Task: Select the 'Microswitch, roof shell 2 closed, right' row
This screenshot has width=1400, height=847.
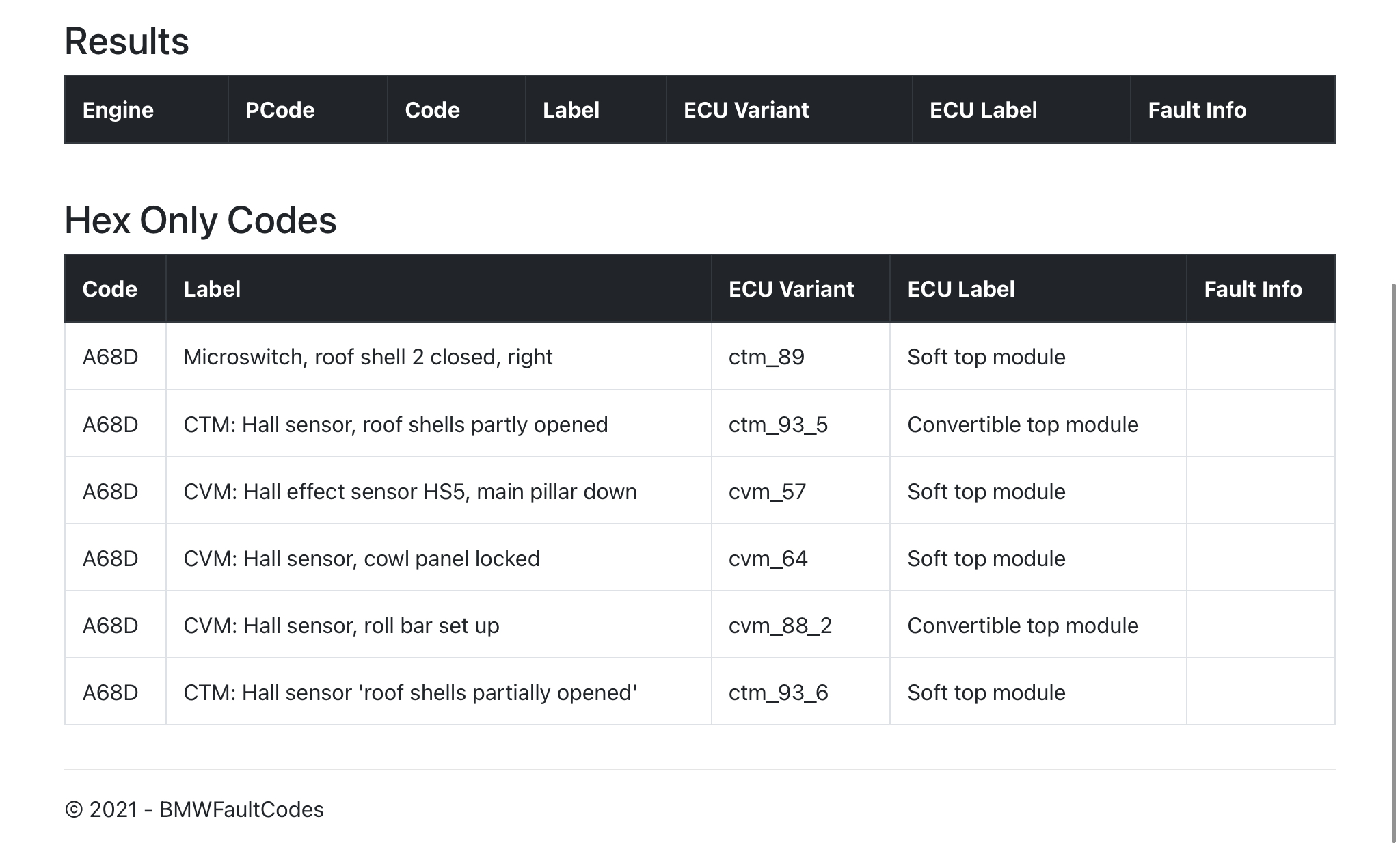Action: point(368,357)
